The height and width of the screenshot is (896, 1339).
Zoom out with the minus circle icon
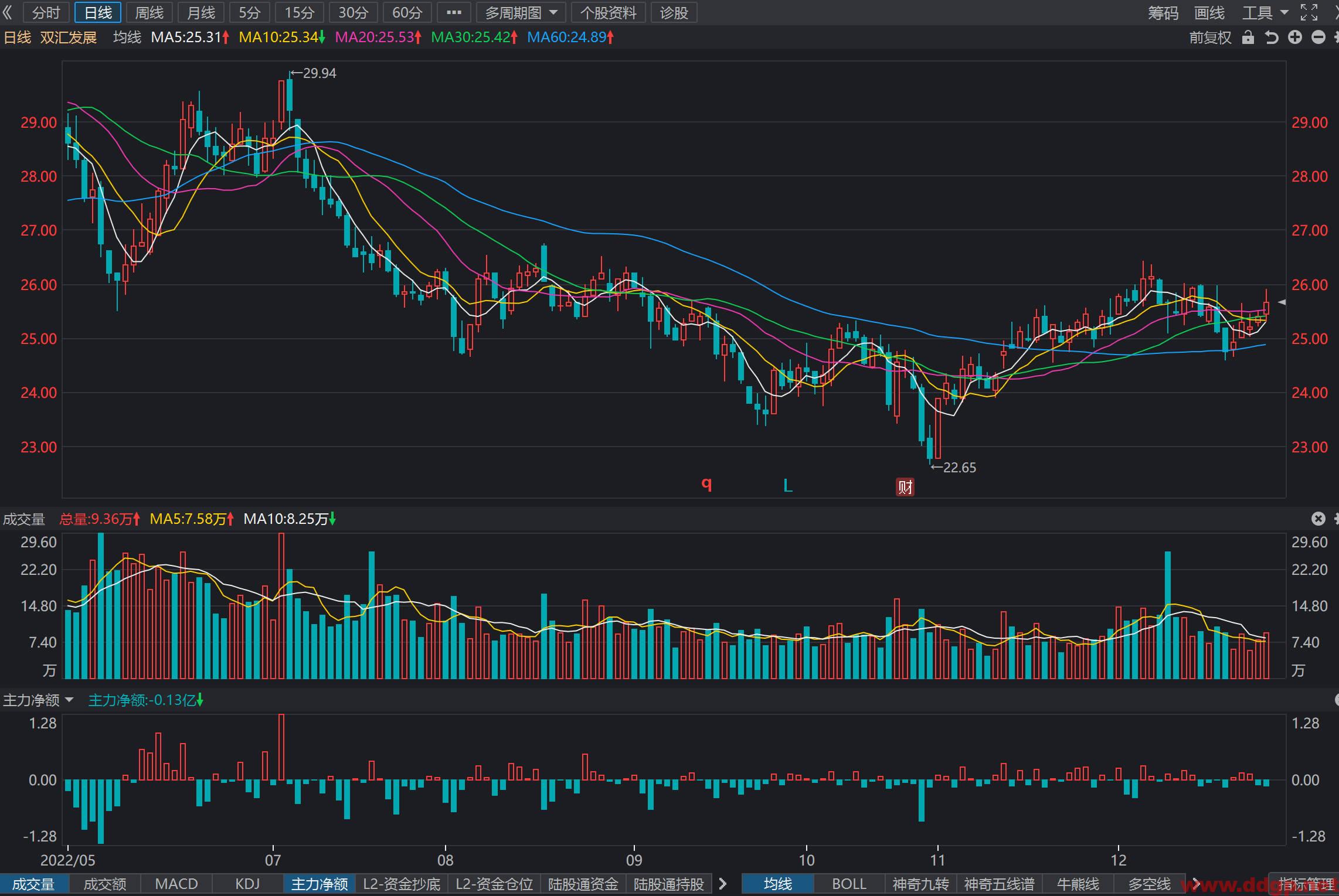tap(1318, 38)
